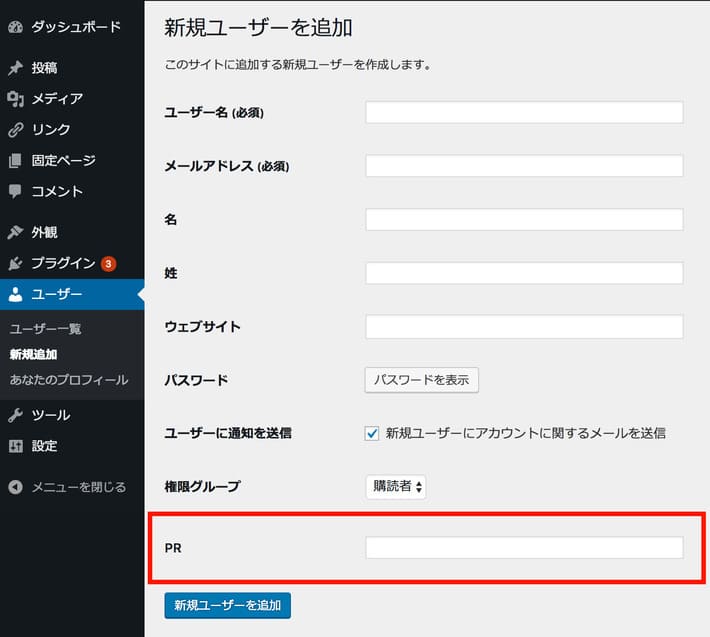The image size is (710, 637).
Task: Open the 権限グループ role dropdown
Action: click(396, 487)
